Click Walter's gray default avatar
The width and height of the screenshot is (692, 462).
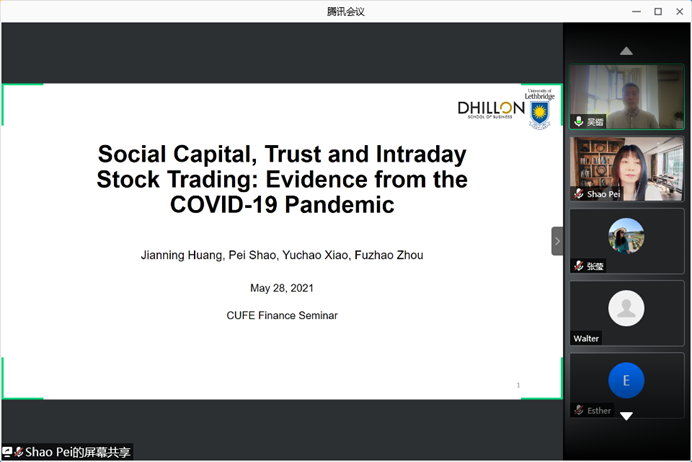tap(627, 308)
